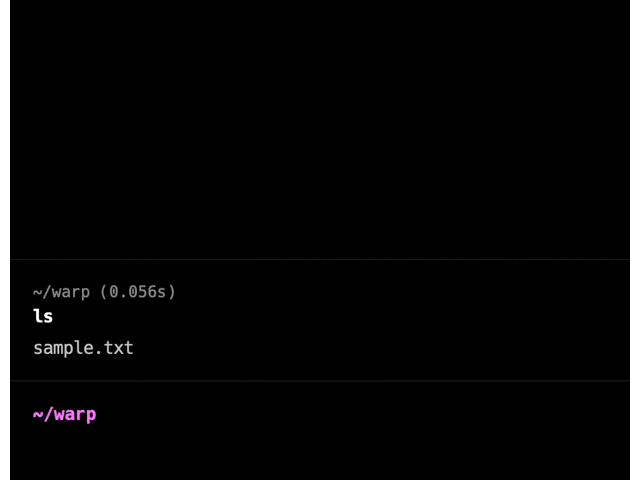This screenshot has width=640, height=480.
Task: Click blank space right of the (0.056s) header
Action: 400,292
